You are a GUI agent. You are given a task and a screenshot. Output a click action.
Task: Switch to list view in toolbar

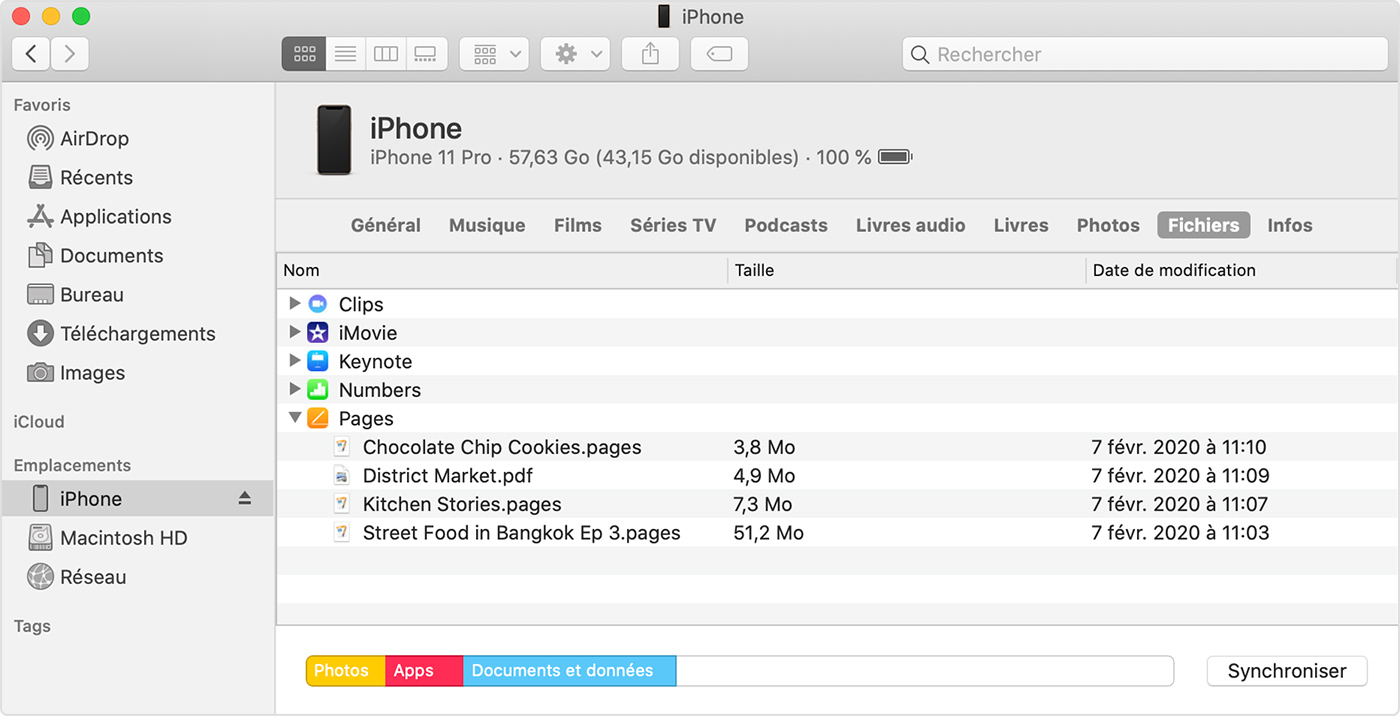click(x=345, y=54)
